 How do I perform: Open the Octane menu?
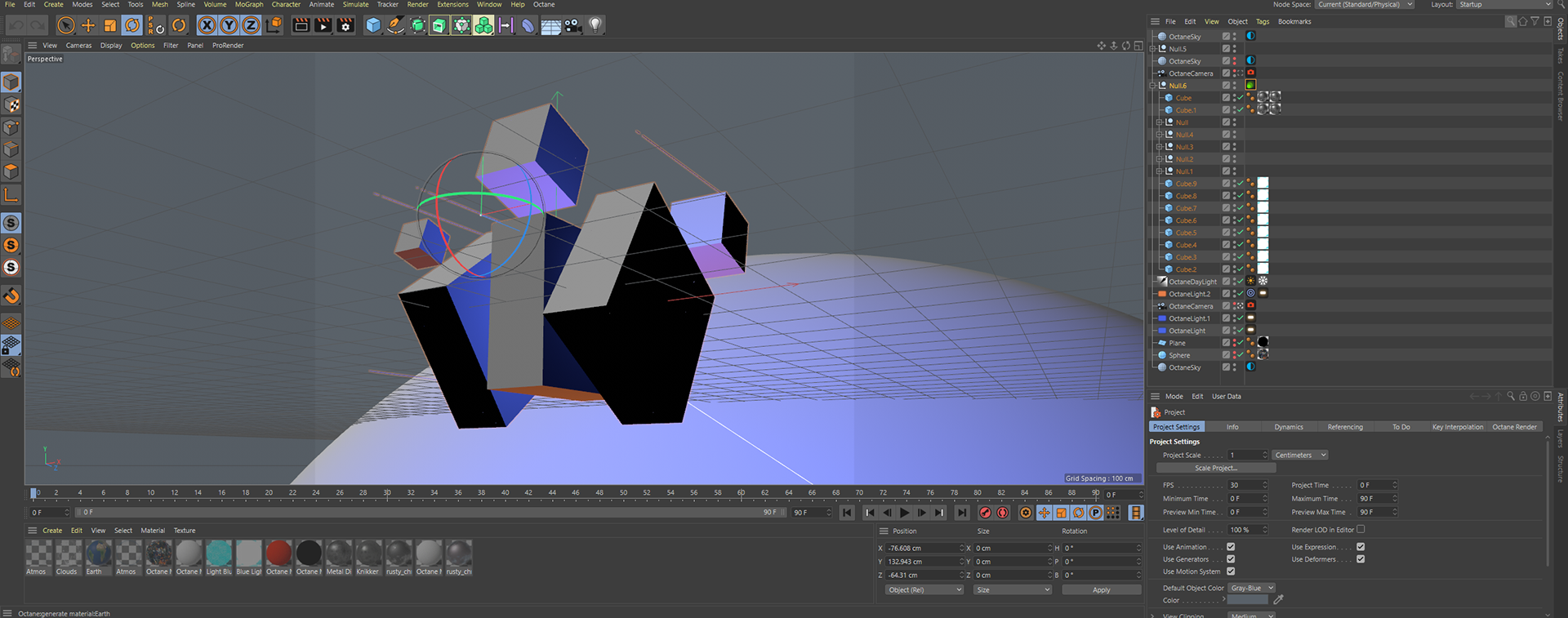click(x=544, y=5)
